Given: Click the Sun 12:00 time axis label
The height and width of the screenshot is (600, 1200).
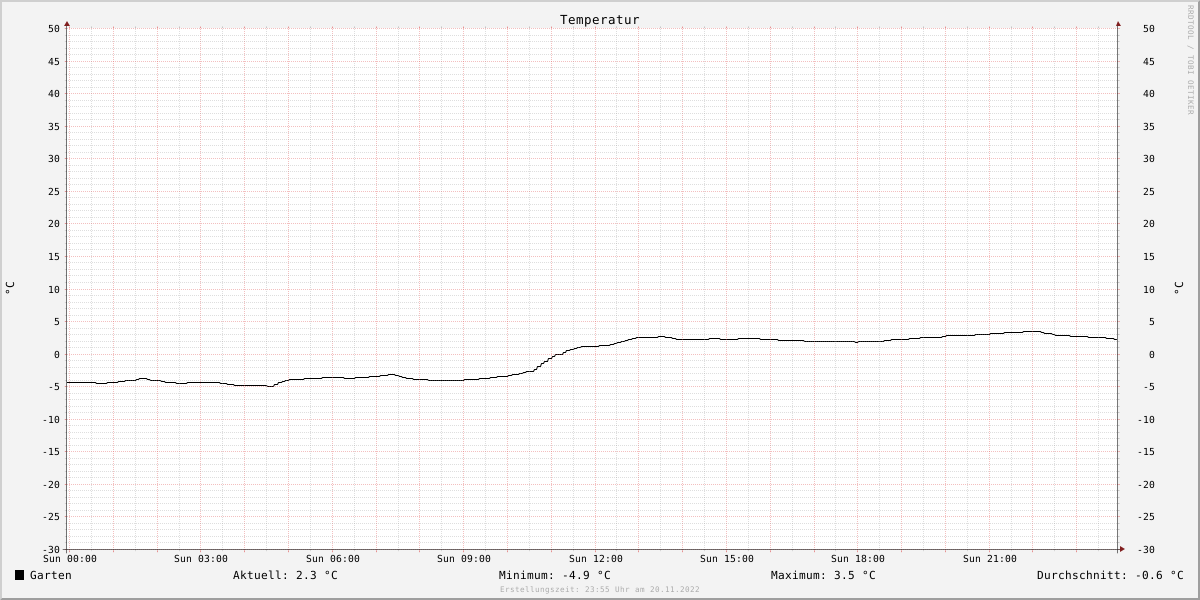Looking at the screenshot, I should pyautogui.click(x=596, y=559).
